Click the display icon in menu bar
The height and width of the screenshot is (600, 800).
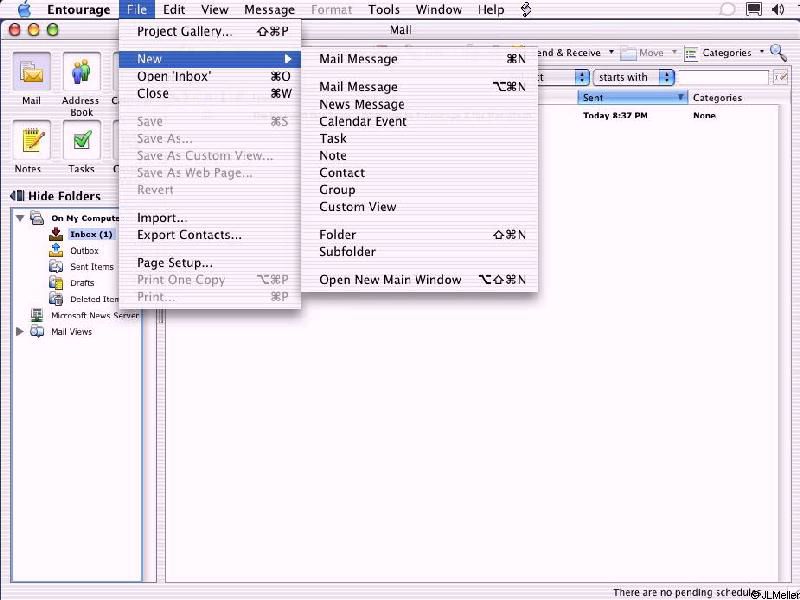pos(753,9)
